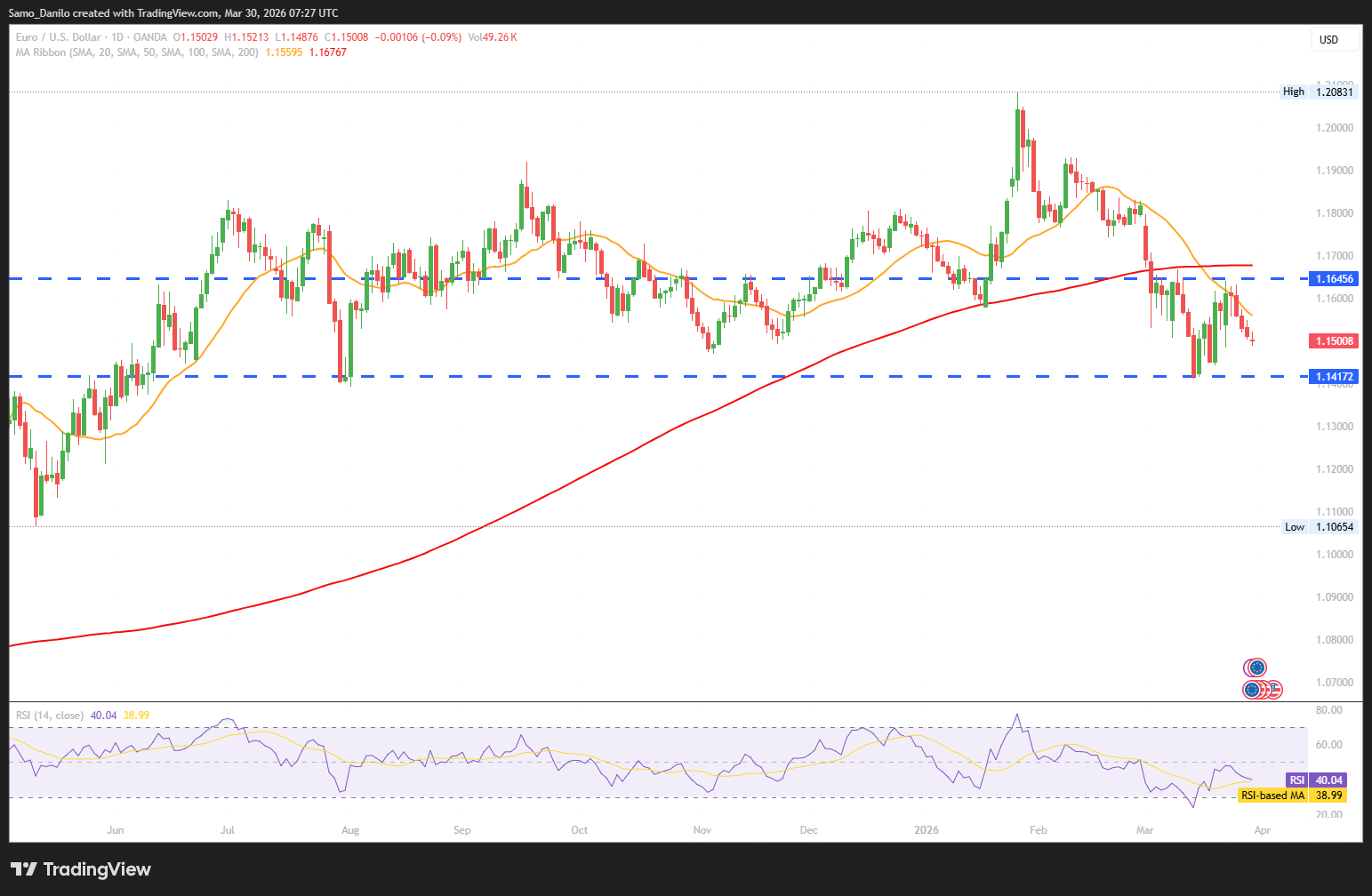Open the USD currency selector
Screen dimensions: 1372x896
click(x=1334, y=39)
